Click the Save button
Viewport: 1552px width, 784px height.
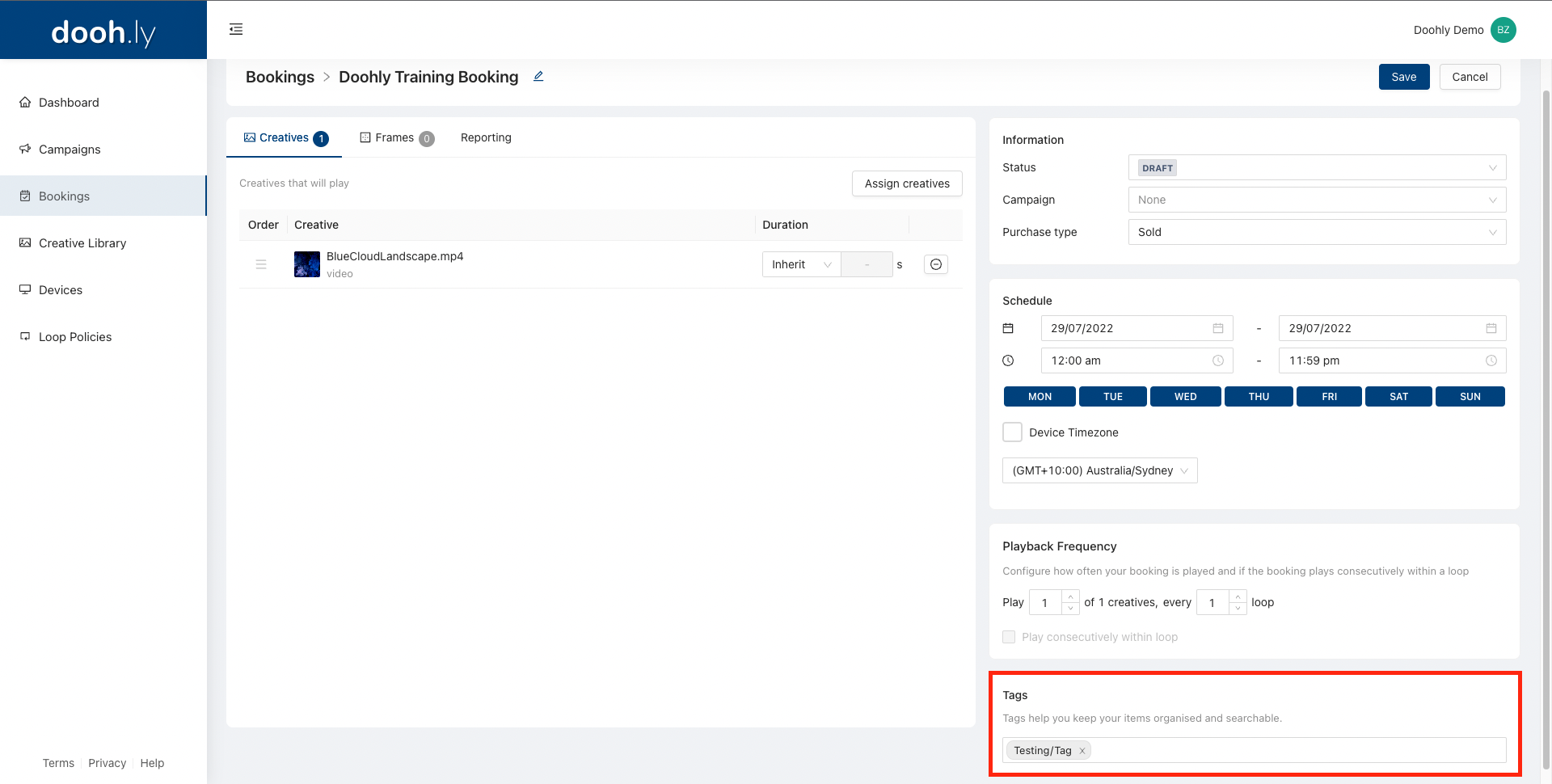point(1403,77)
